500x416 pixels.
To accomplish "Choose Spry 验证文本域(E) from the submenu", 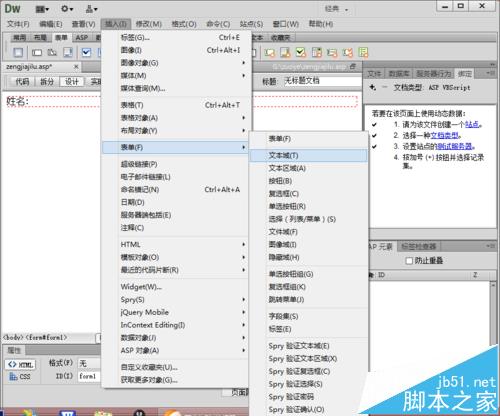I will 308,346.
